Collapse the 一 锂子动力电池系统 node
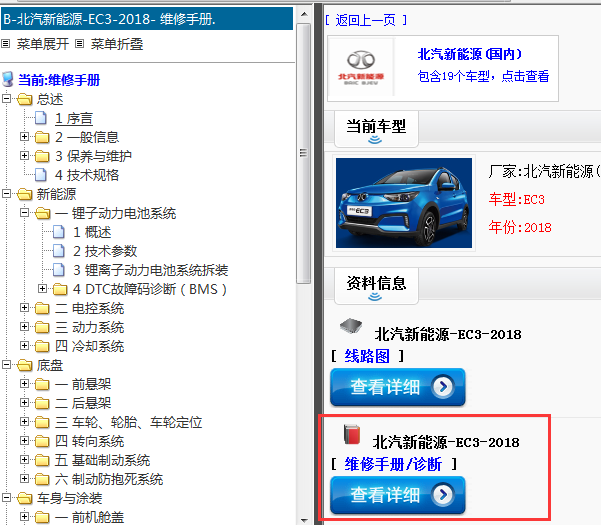Image resolution: width=601 pixels, height=525 pixels. pyautogui.click(x=24, y=213)
